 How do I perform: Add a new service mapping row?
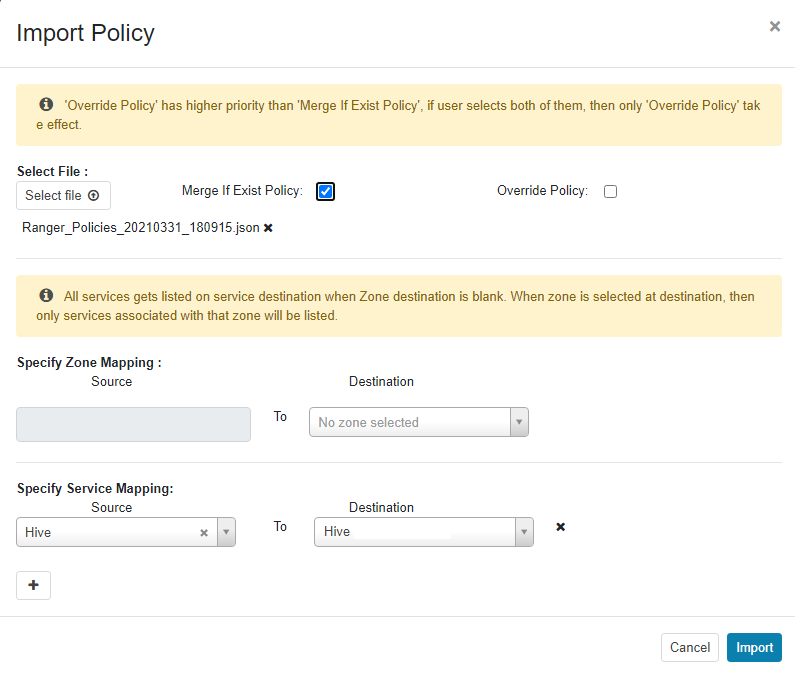click(x=33, y=585)
